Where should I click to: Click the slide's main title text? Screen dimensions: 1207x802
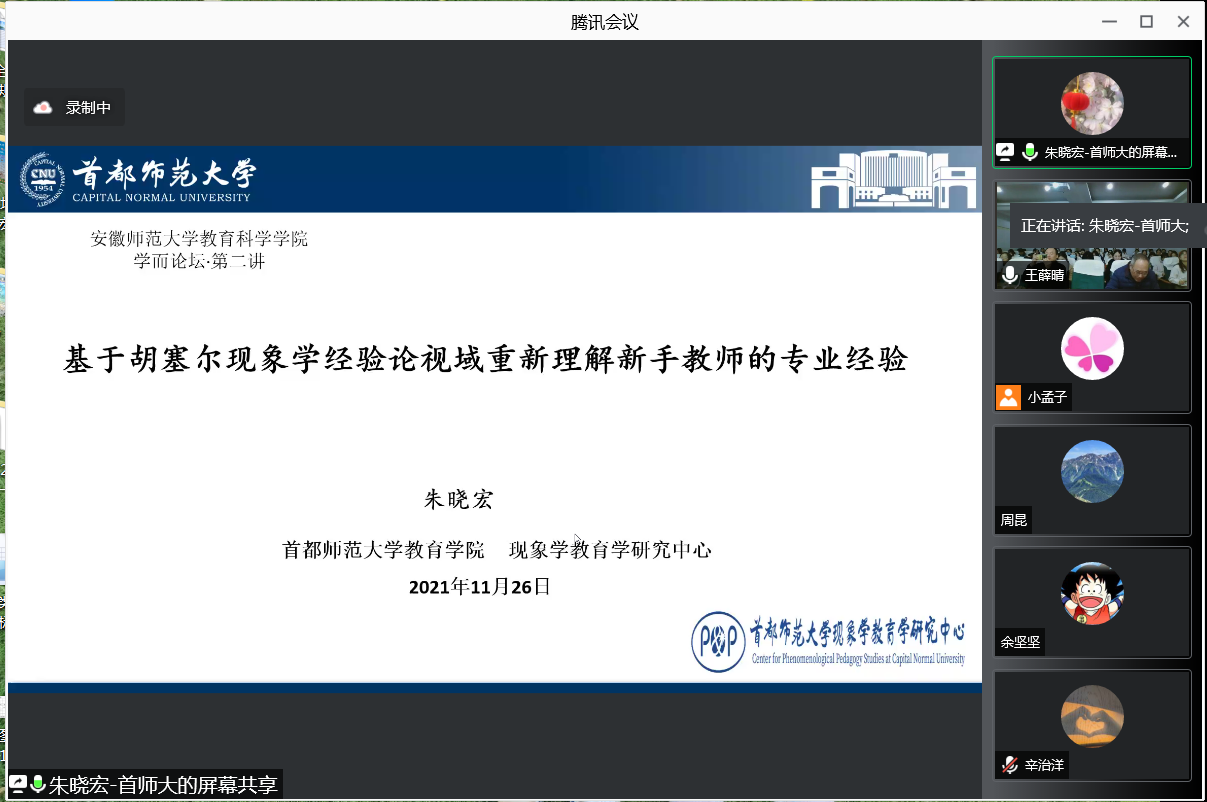pyautogui.click(x=486, y=359)
